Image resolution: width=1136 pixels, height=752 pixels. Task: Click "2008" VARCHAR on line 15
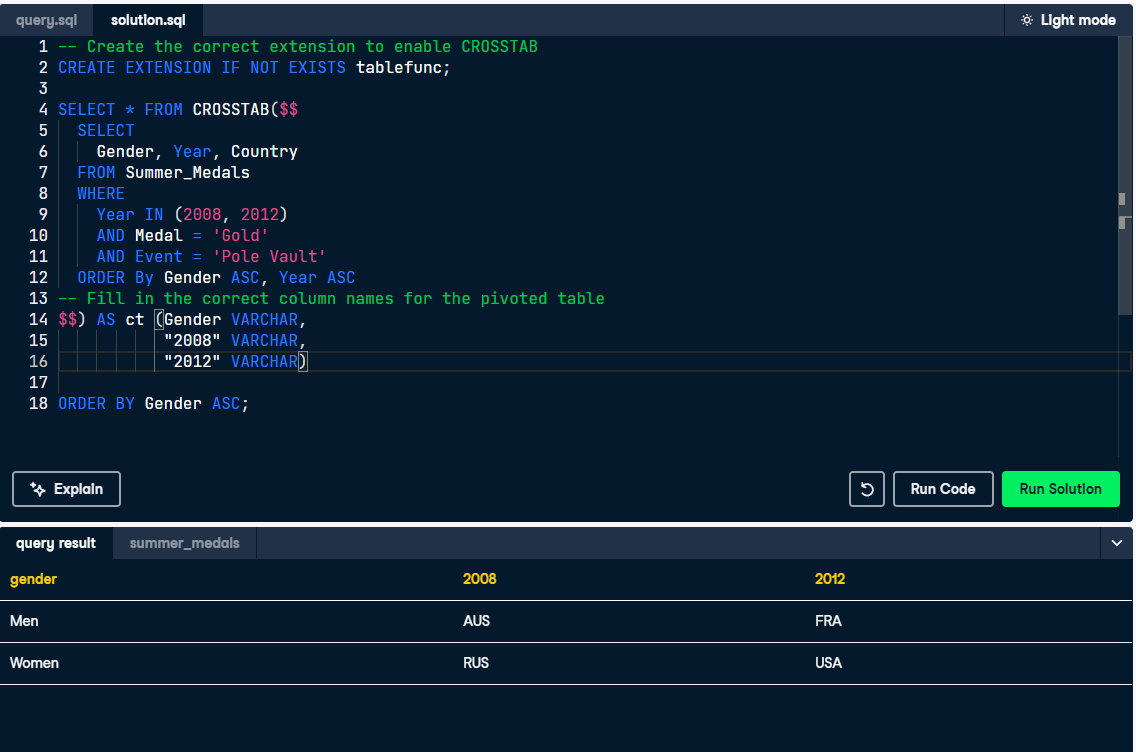click(231, 341)
